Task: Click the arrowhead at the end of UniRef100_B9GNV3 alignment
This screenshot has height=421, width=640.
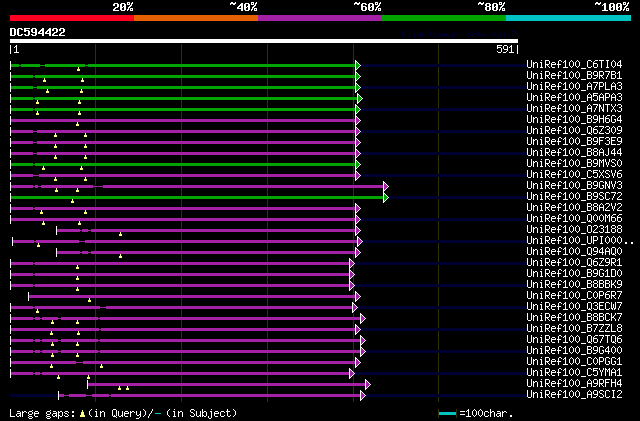Action: (386, 187)
